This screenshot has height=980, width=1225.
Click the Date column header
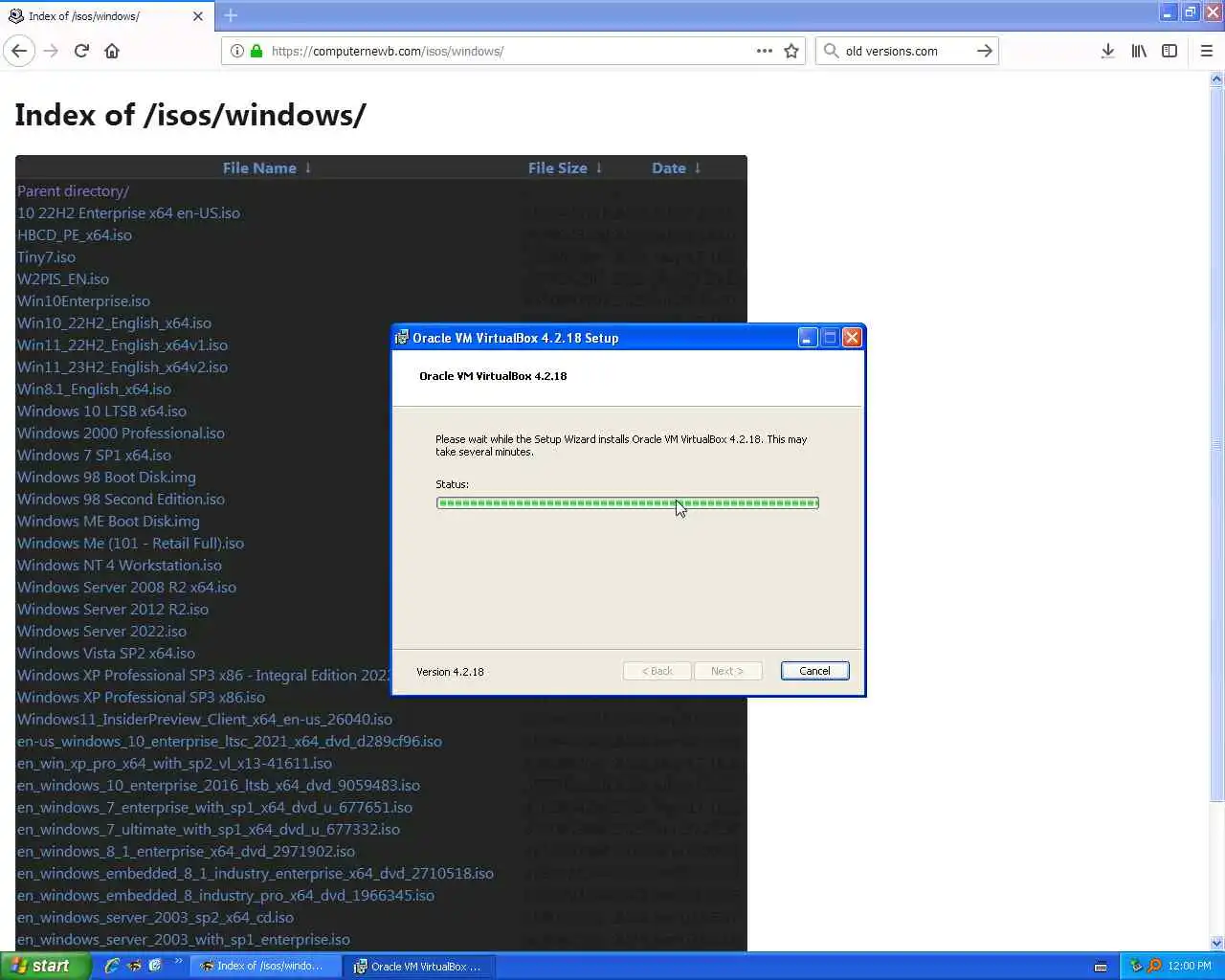669,167
